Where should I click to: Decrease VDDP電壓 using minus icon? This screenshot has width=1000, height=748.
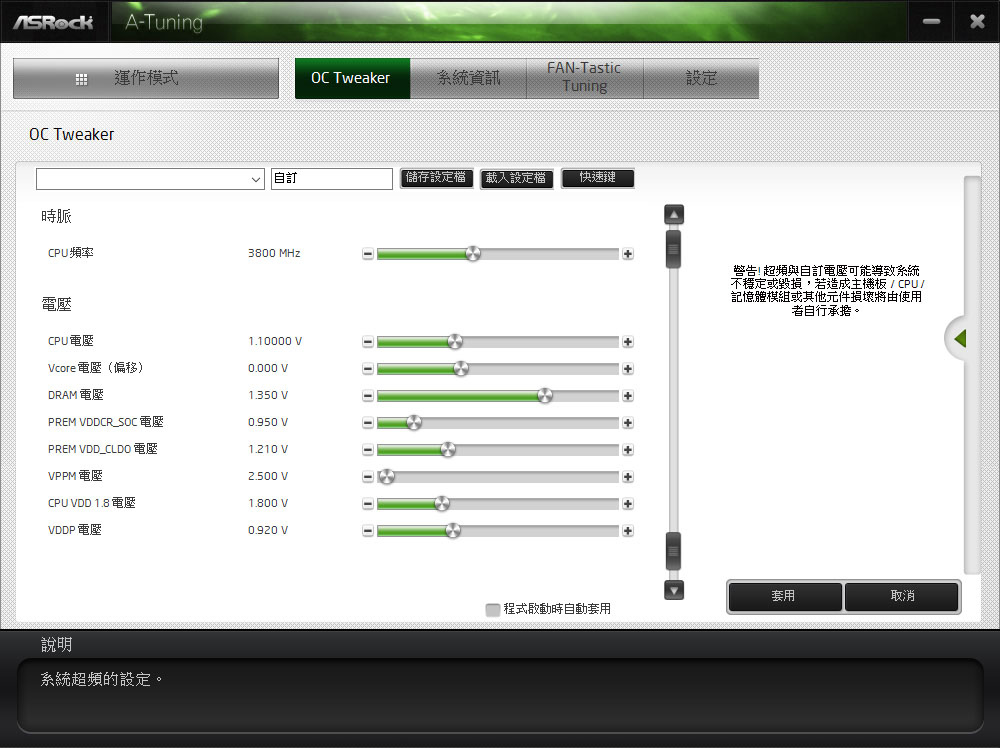367,531
